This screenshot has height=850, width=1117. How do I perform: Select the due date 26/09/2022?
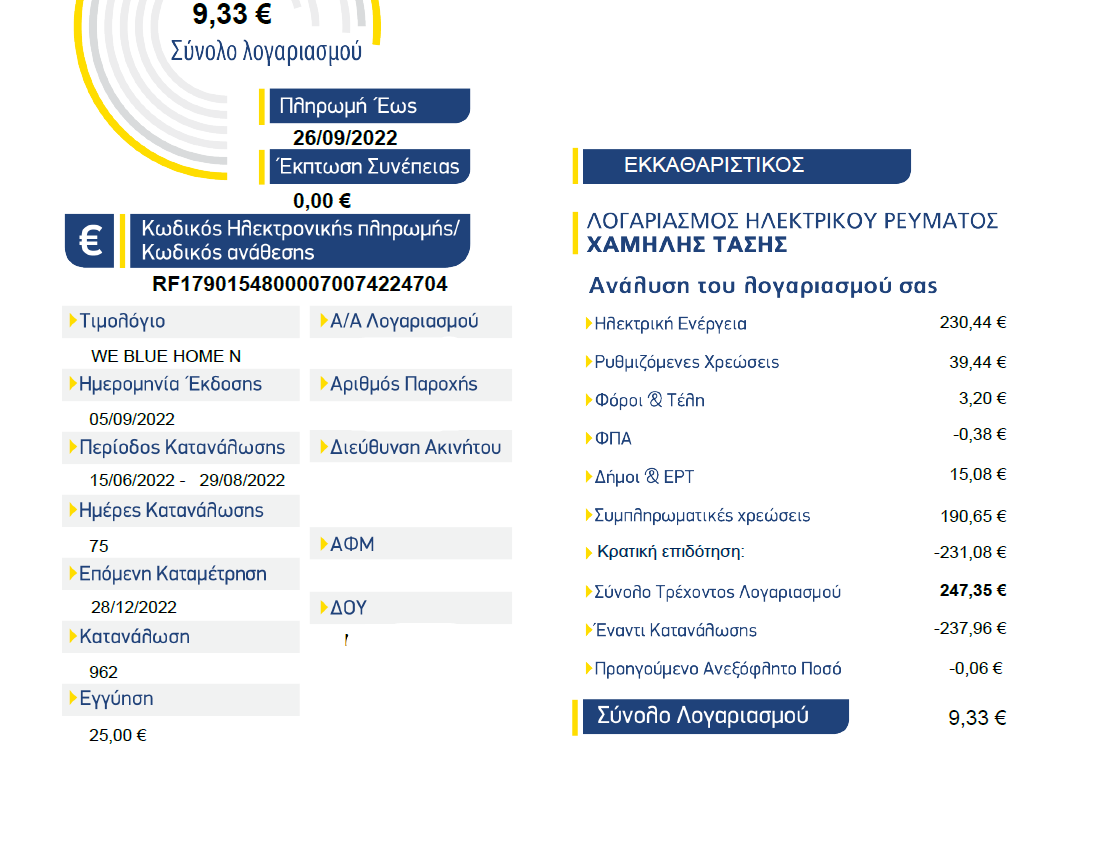click(x=345, y=138)
